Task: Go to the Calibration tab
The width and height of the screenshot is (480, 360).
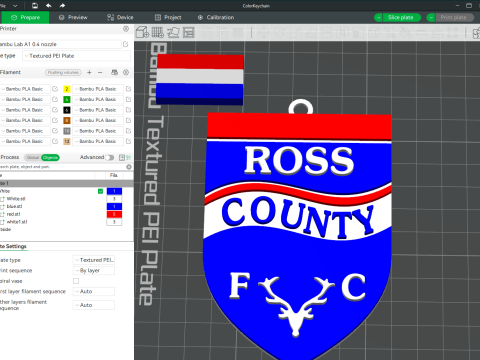Action: coord(216,17)
